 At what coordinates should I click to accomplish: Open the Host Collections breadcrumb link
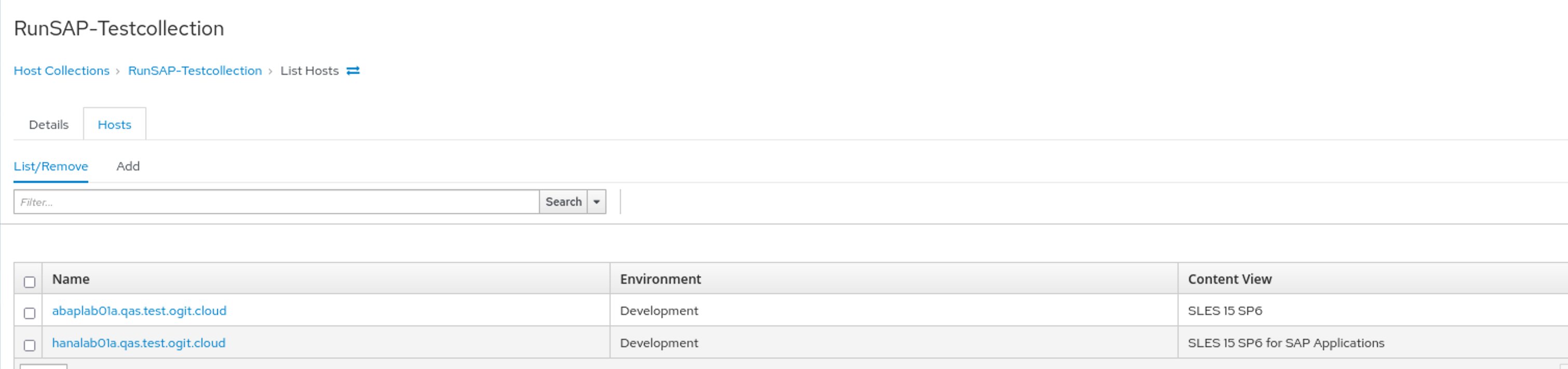click(61, 71)
